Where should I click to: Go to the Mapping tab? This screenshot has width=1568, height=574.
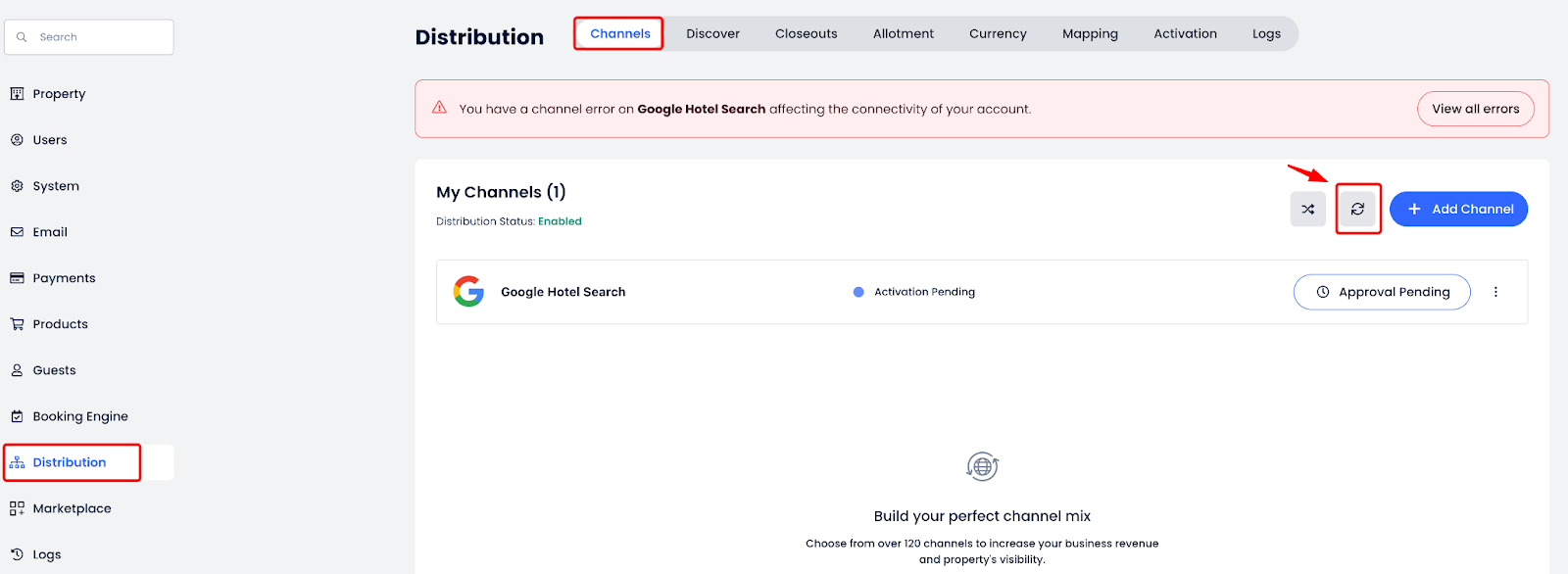click(1090, 33)
